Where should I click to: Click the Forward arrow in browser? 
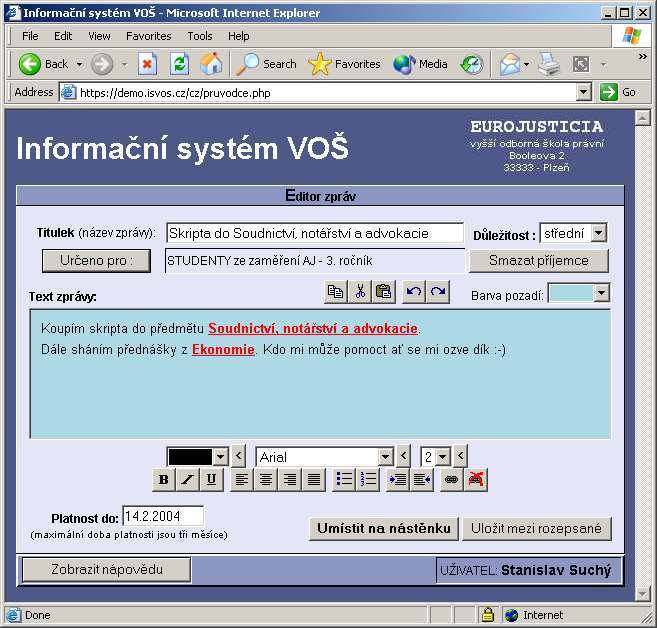[102, 65]
